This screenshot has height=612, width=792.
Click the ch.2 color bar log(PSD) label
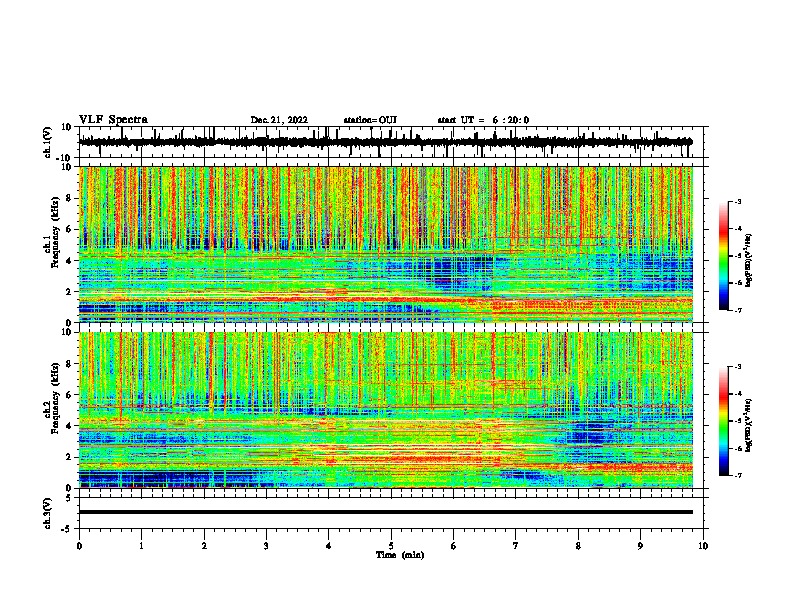pos(749,424)
